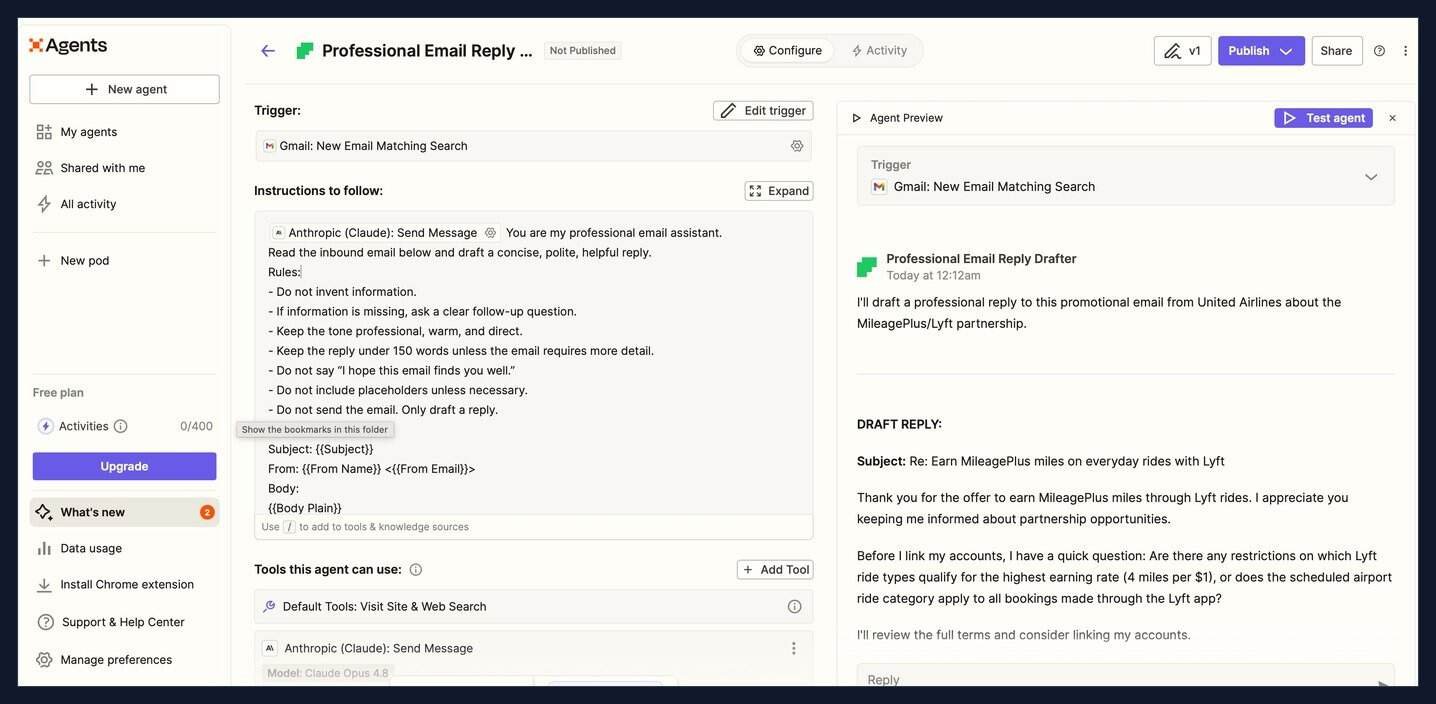Click the info icon beside Tools this agent can use

pos(416,570)
